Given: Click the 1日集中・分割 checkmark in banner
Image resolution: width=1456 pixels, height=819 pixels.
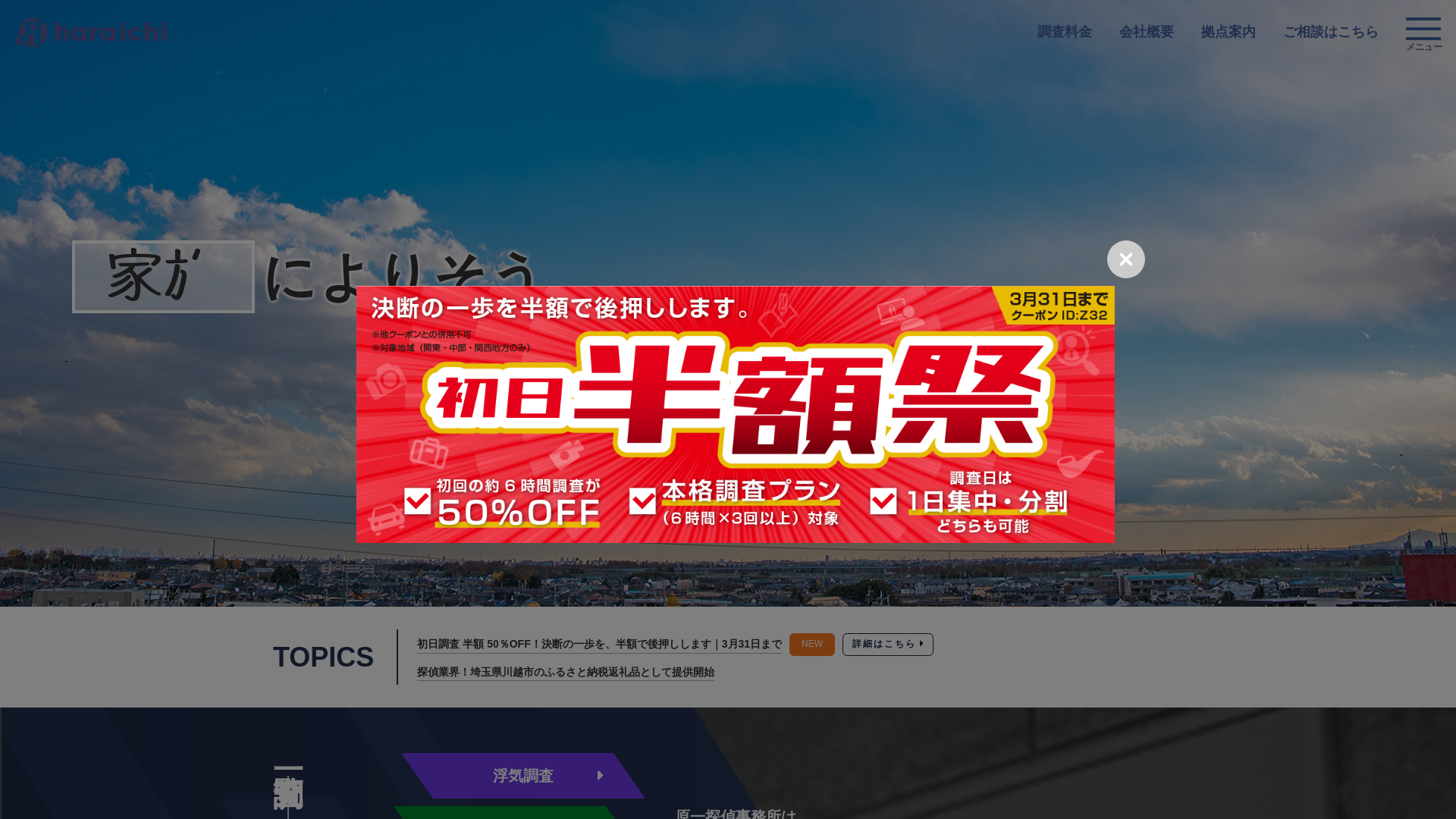Looking at the screenshot, I should (x=883, y=501).
